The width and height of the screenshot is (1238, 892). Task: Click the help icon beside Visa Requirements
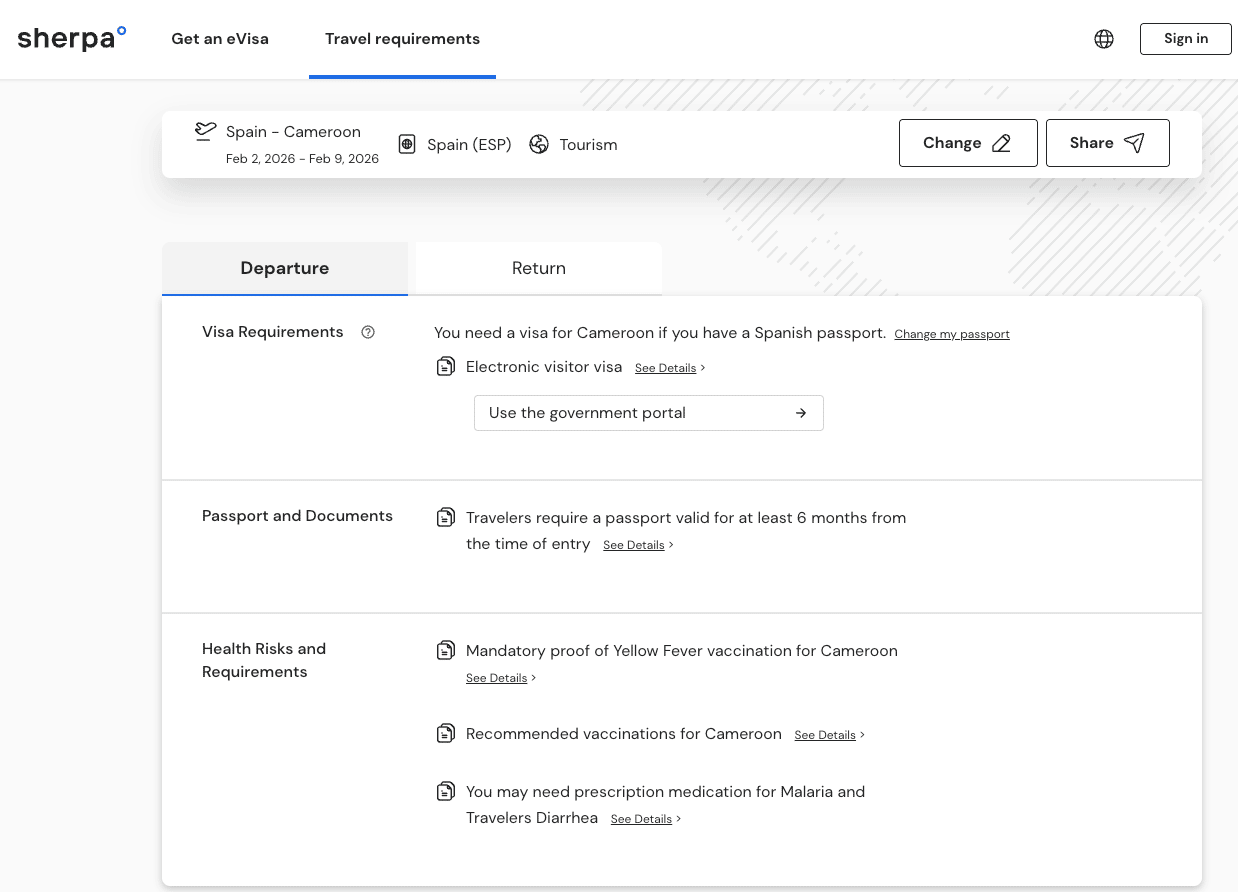368,332
